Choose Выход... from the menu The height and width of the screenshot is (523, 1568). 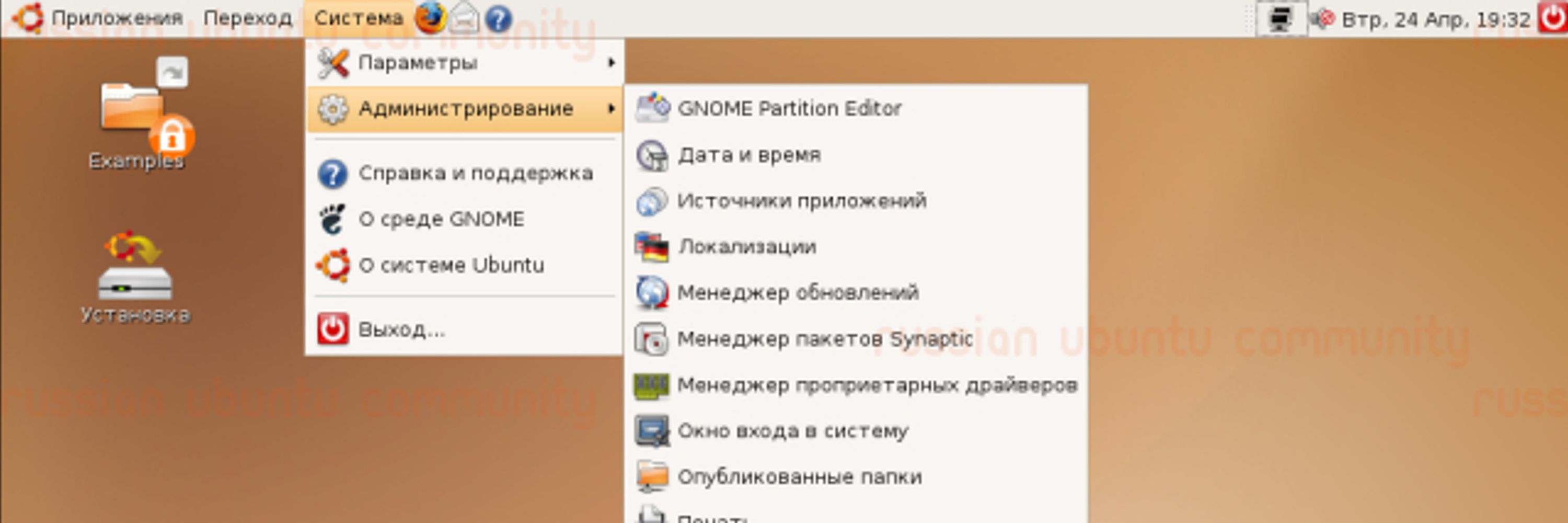pos(465,329)
